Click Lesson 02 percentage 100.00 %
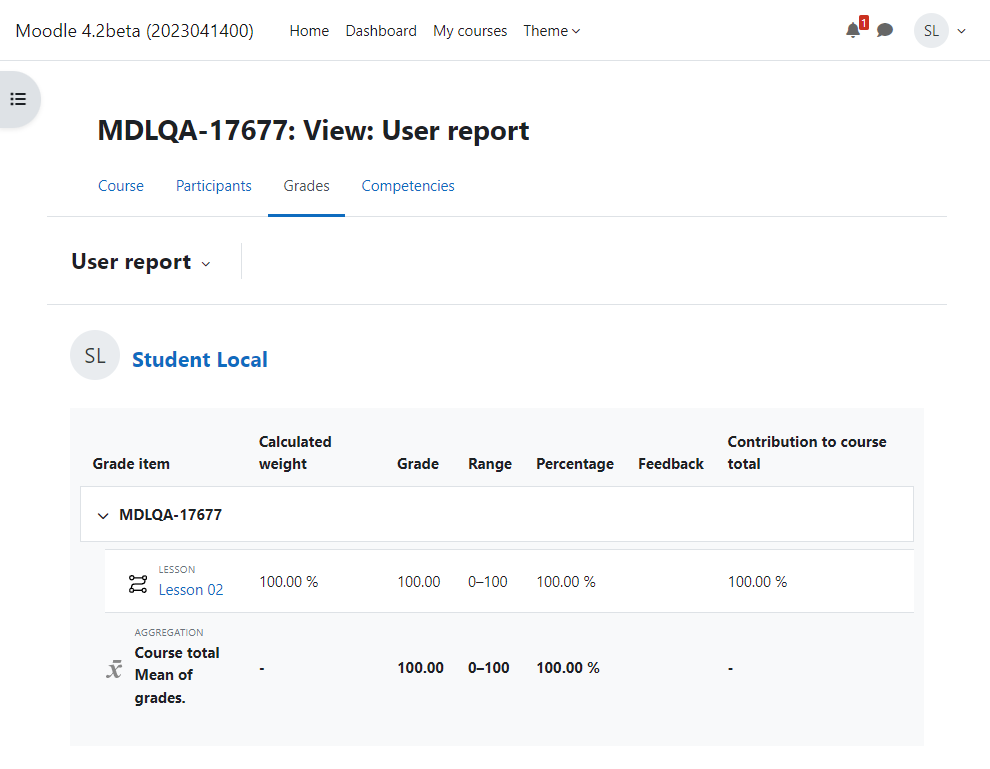The height and width of the screenshot is (769, 990). pyautogui.click(x=566, y=581)
